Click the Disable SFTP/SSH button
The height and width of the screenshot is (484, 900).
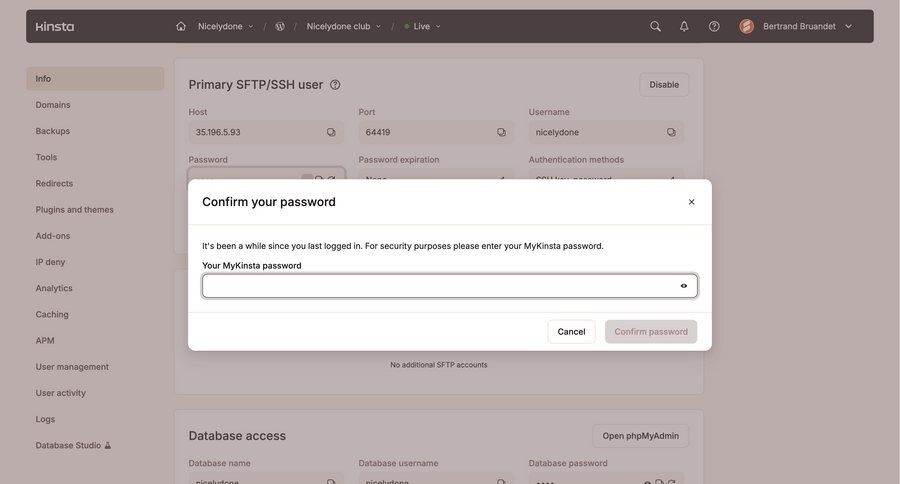click(664, 85)
